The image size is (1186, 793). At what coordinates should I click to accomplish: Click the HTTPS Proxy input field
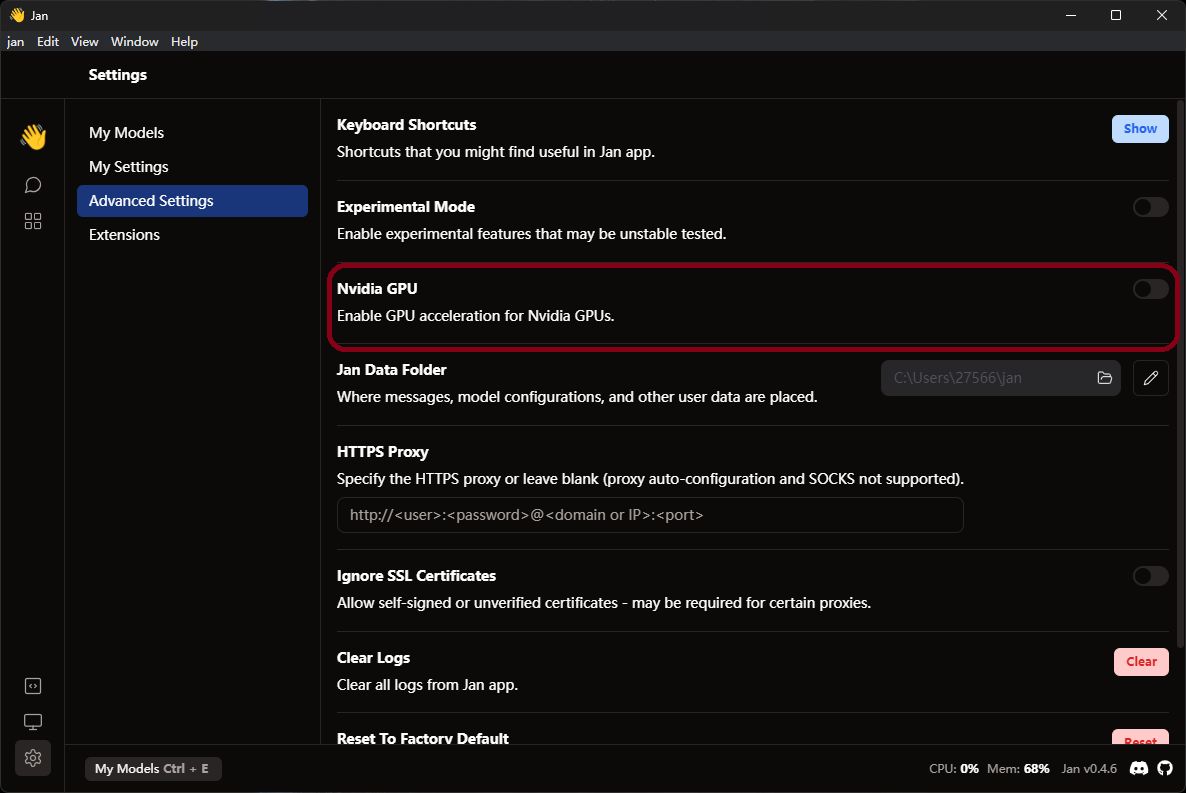[650, 515]
